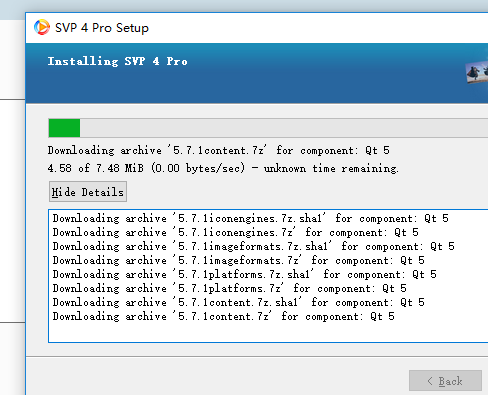Image resolution: width=488 pixels, height=395 pixels.
Task: Select the last content.7z line in details log
Action: (x=224, y=316)
